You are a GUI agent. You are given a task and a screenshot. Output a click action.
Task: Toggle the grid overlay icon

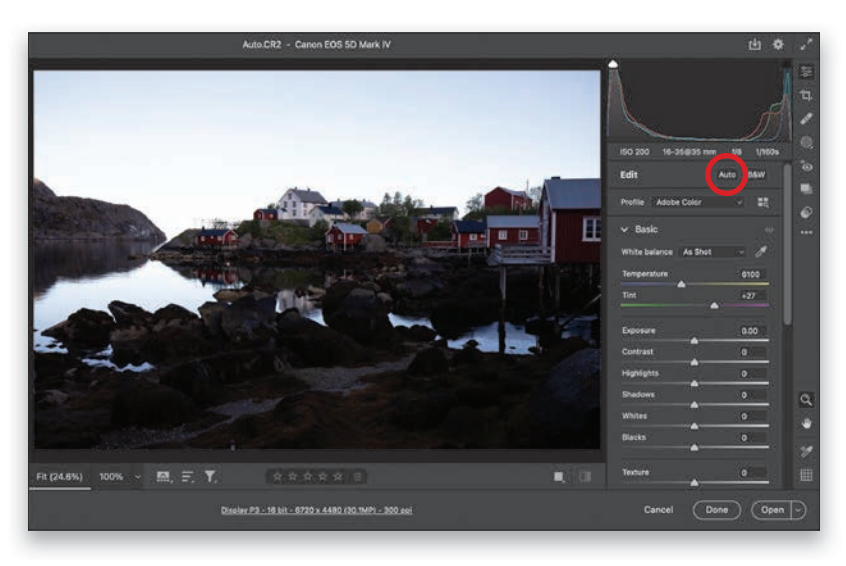coord(806,476)
